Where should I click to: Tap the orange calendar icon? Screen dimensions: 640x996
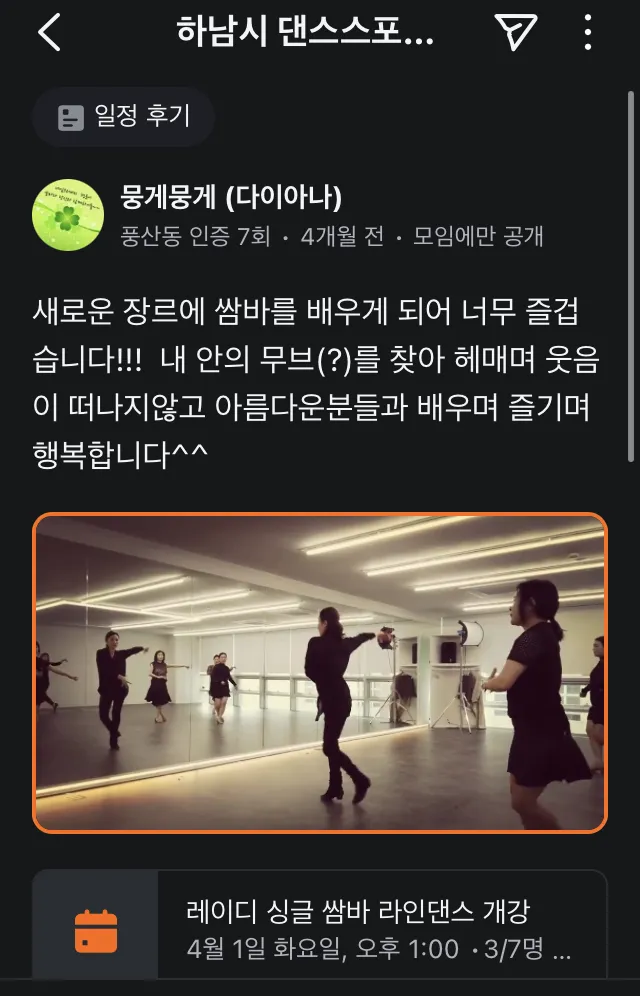(x=96, y=931)
